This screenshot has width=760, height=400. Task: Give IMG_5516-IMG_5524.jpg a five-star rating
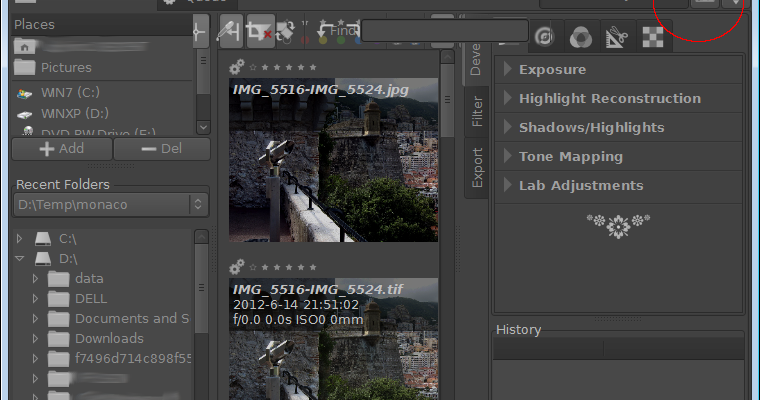point(313,67)
